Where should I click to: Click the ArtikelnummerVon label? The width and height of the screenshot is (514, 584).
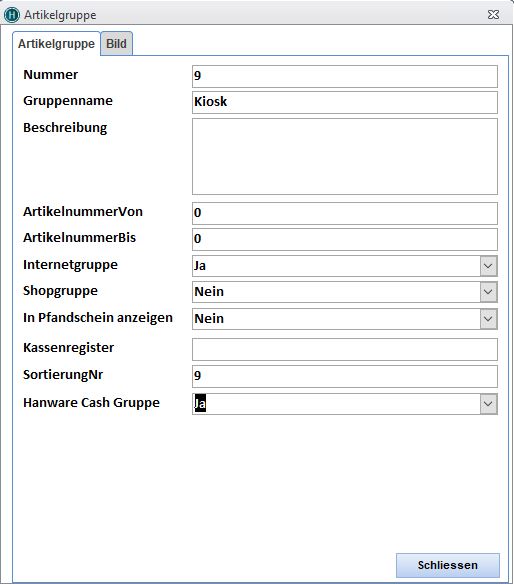point(83,212)
